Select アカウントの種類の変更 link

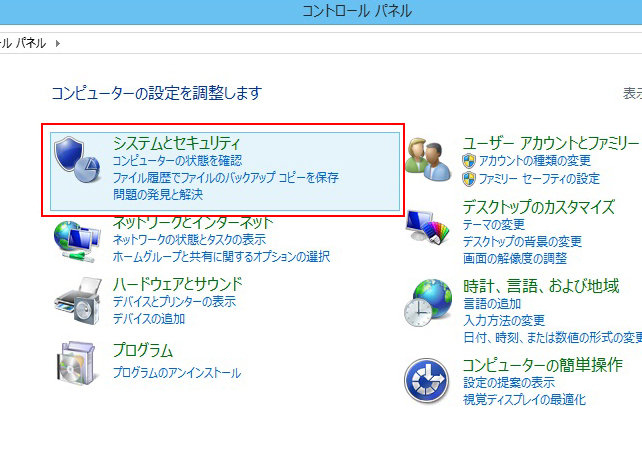click(x=535, y=160)
